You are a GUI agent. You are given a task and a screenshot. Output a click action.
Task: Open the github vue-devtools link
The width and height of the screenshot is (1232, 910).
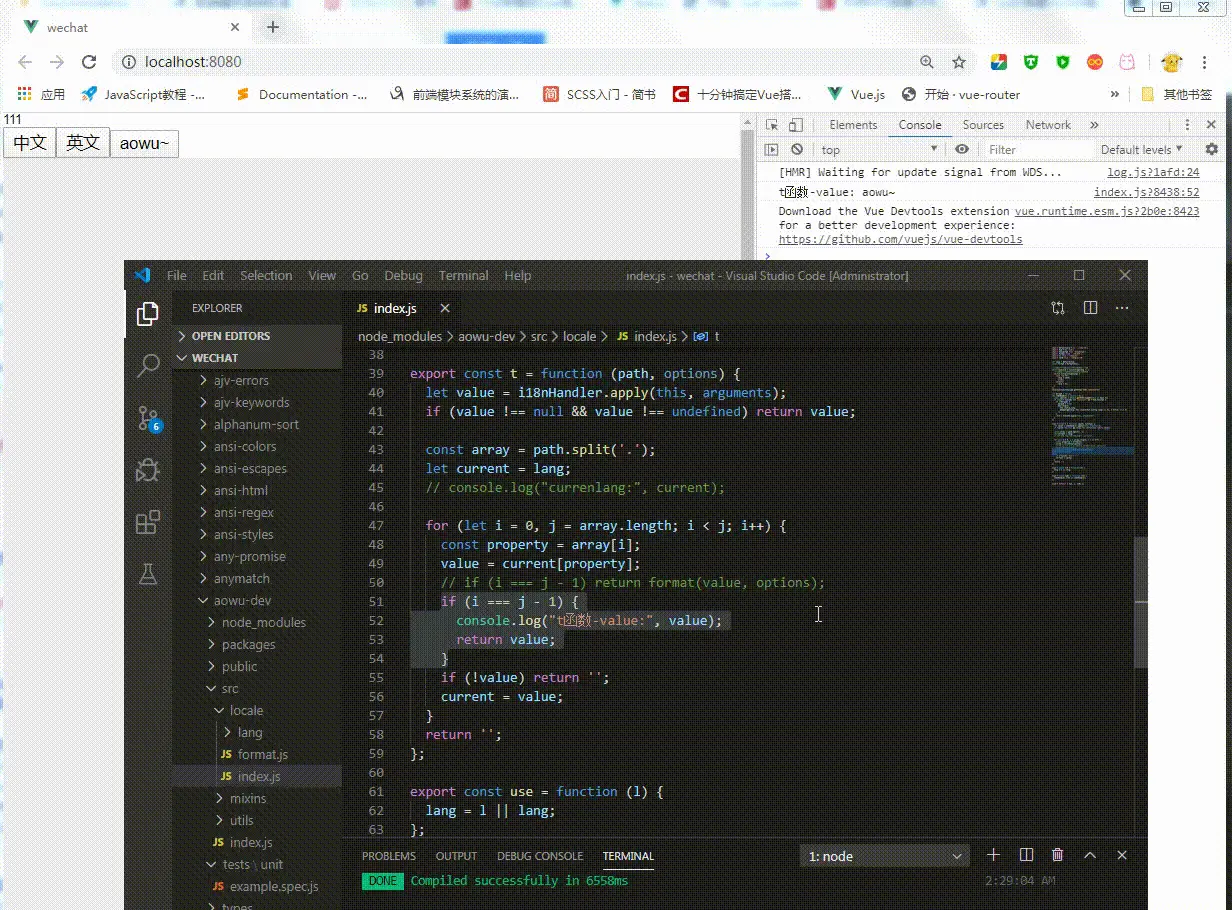pos(900,240)
